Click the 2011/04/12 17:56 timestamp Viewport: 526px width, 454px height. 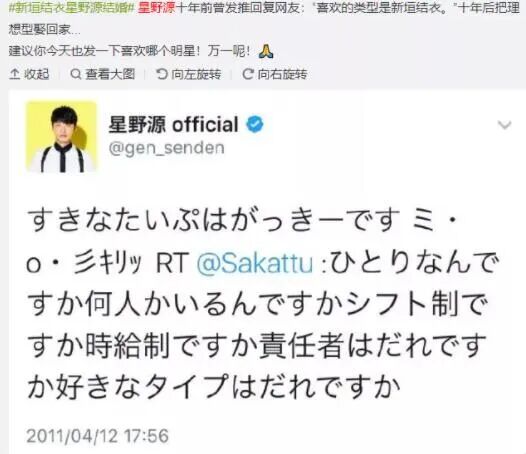tap(97, 436)
